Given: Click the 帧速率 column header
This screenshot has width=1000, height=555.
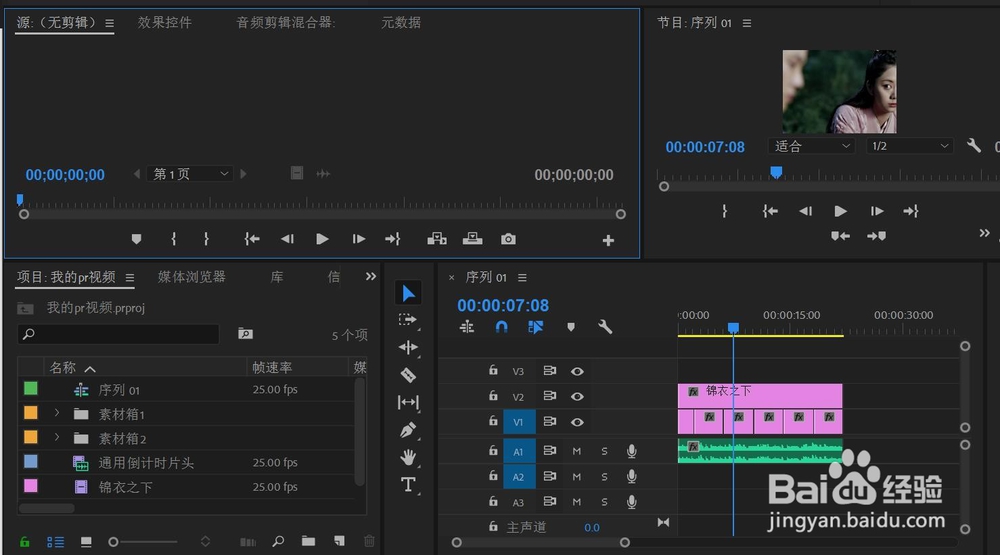Looking at the screenshot, I should [x=272, y=367].
